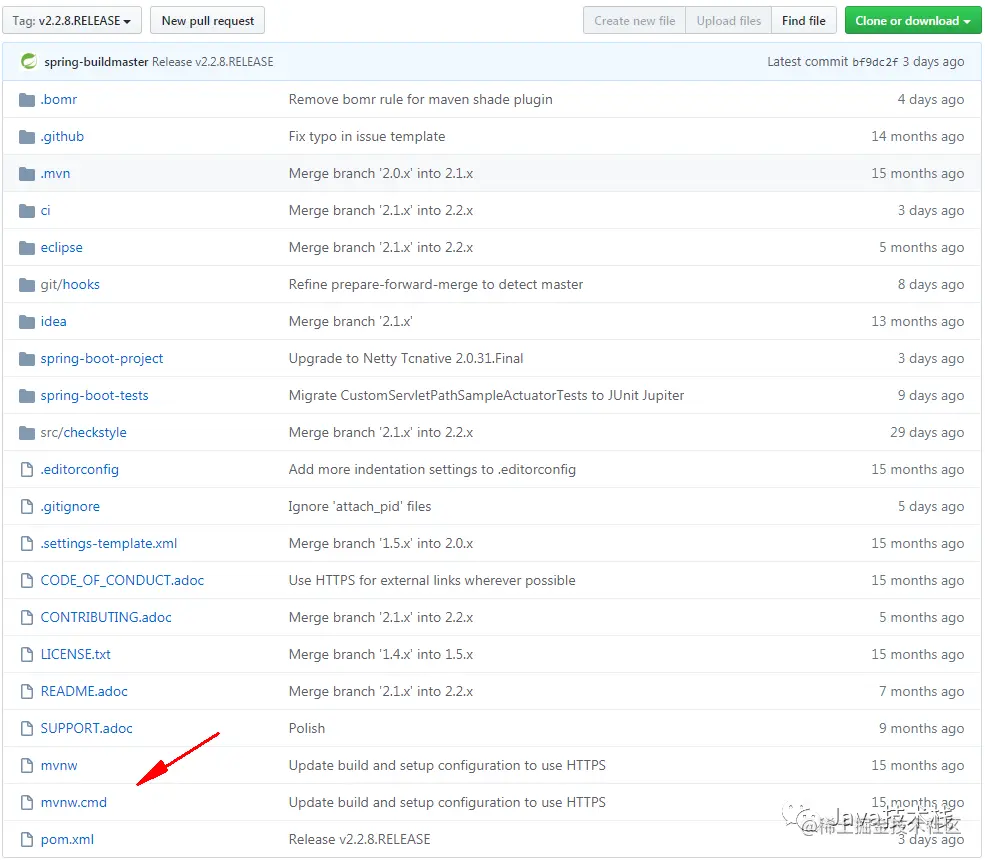Open the ci folder
985x860 pixels.
45,211
